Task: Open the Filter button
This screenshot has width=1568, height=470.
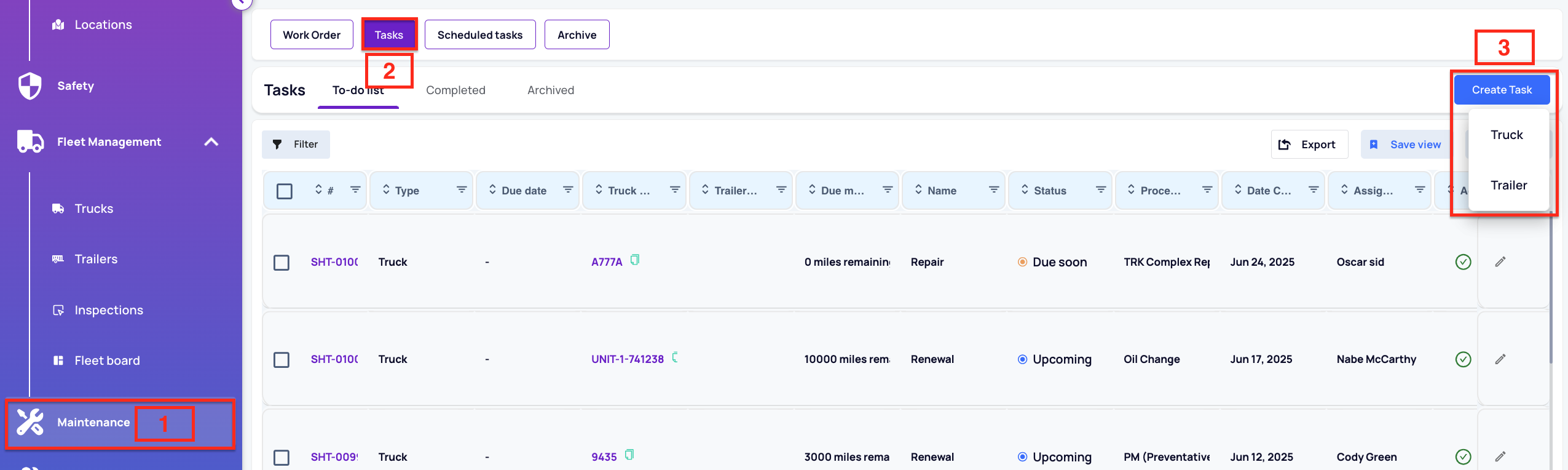Action: click(296, 144)
